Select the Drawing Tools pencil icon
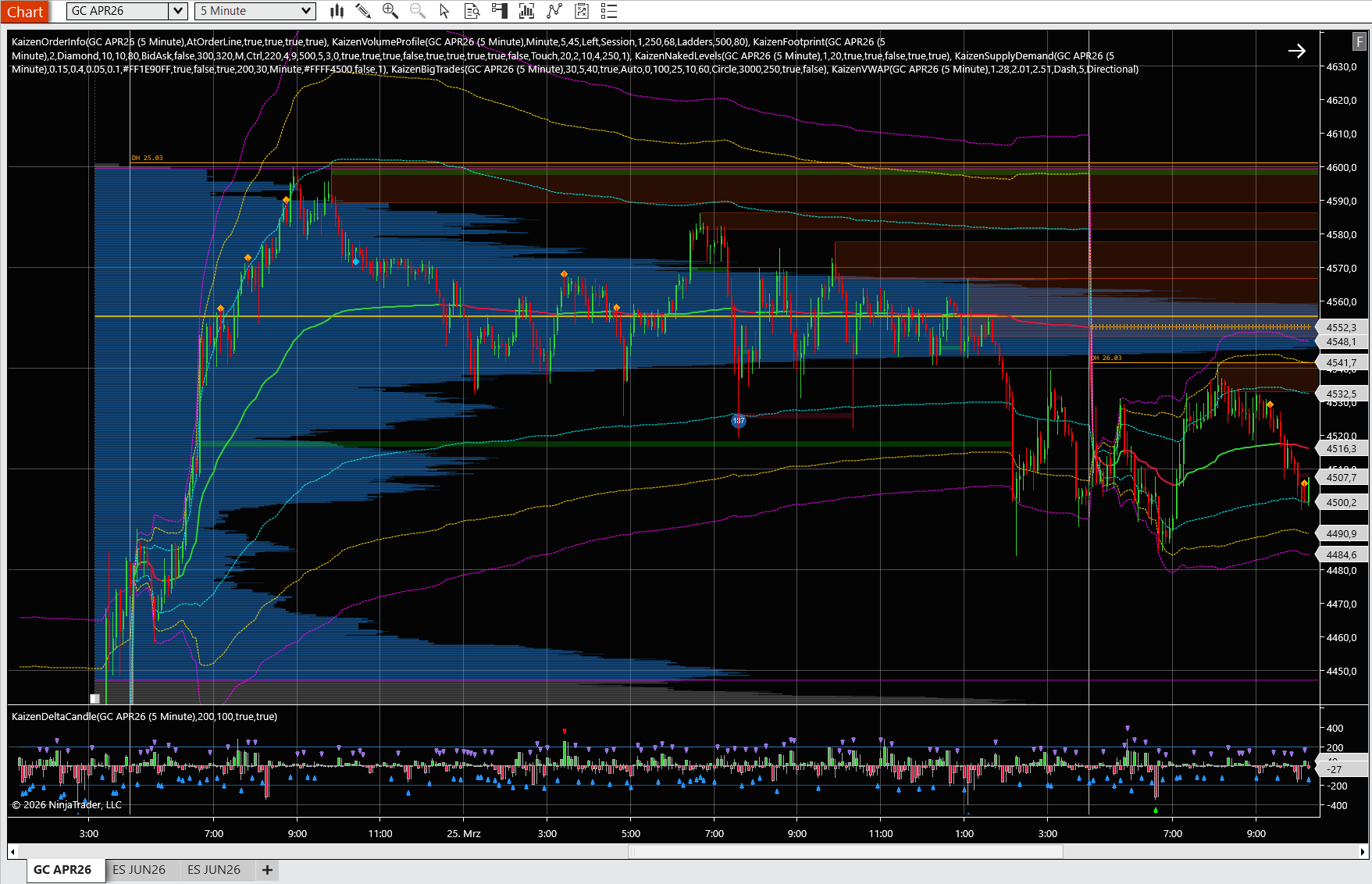 [362, 11]
